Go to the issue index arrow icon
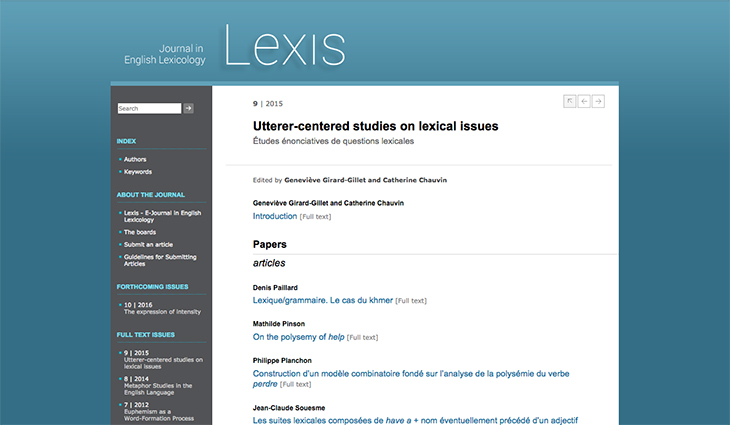This screenshot has height=425, width=730. point(569,101)
